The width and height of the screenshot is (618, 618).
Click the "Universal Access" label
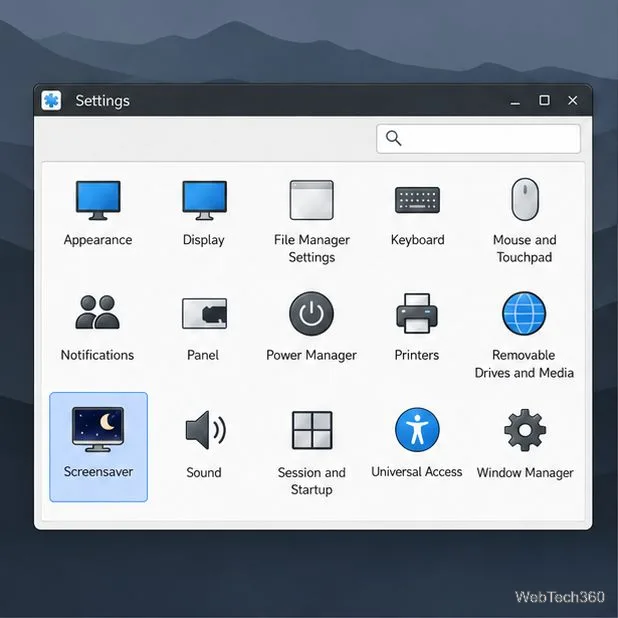point(417,472)
